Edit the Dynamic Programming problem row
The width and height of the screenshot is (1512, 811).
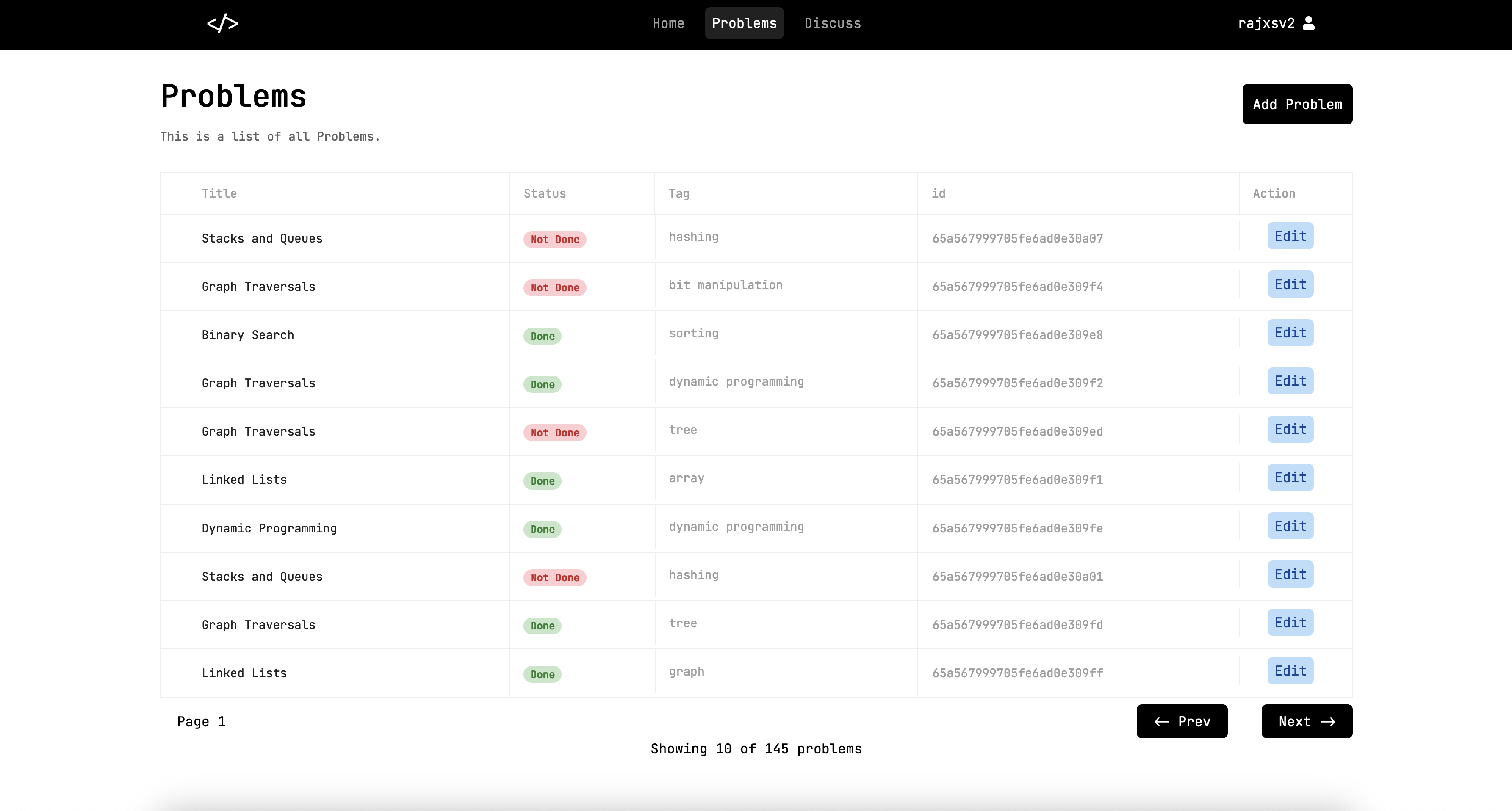pyautogui.click(x=1290, y=526)
